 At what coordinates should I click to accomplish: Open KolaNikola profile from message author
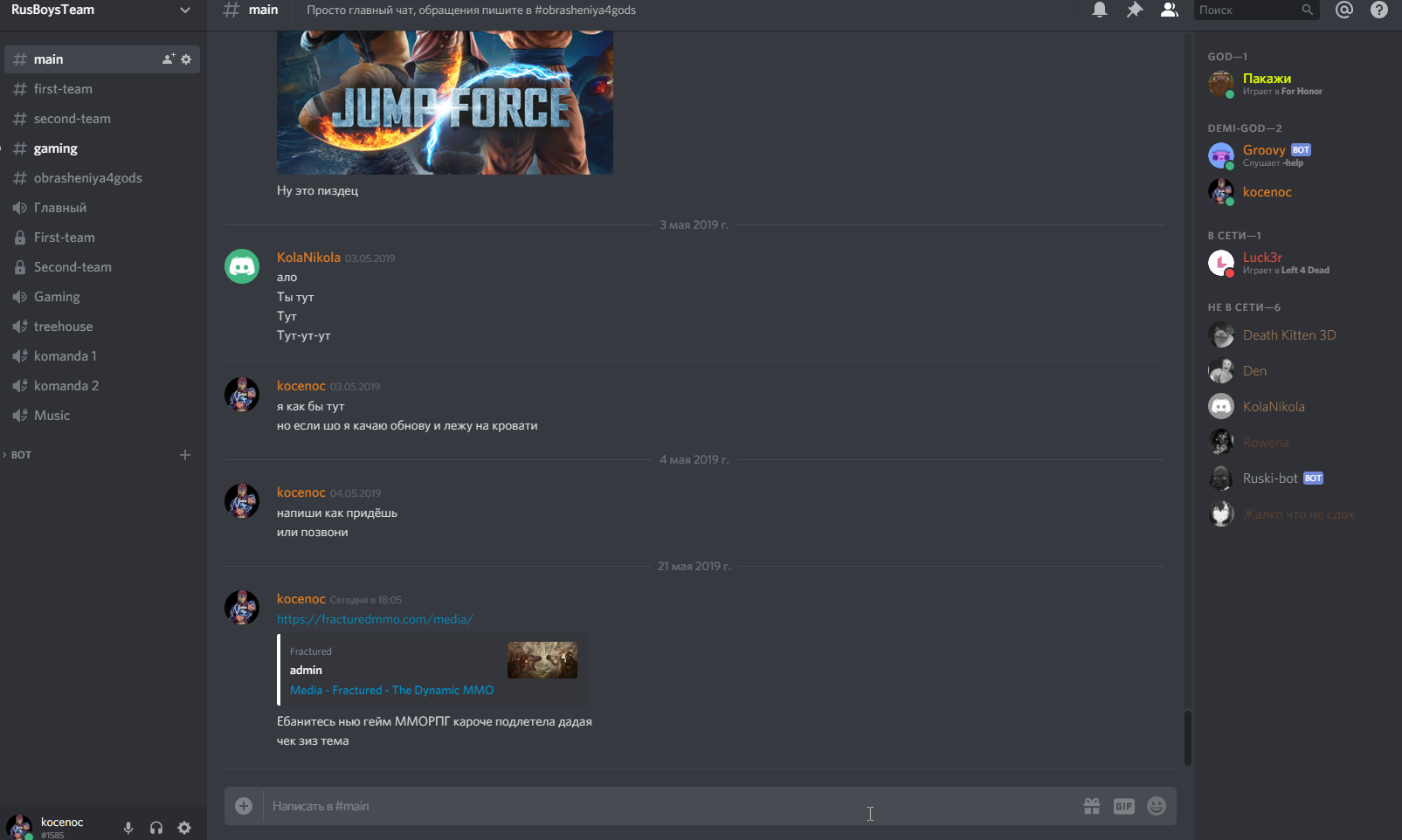[308, 258]
